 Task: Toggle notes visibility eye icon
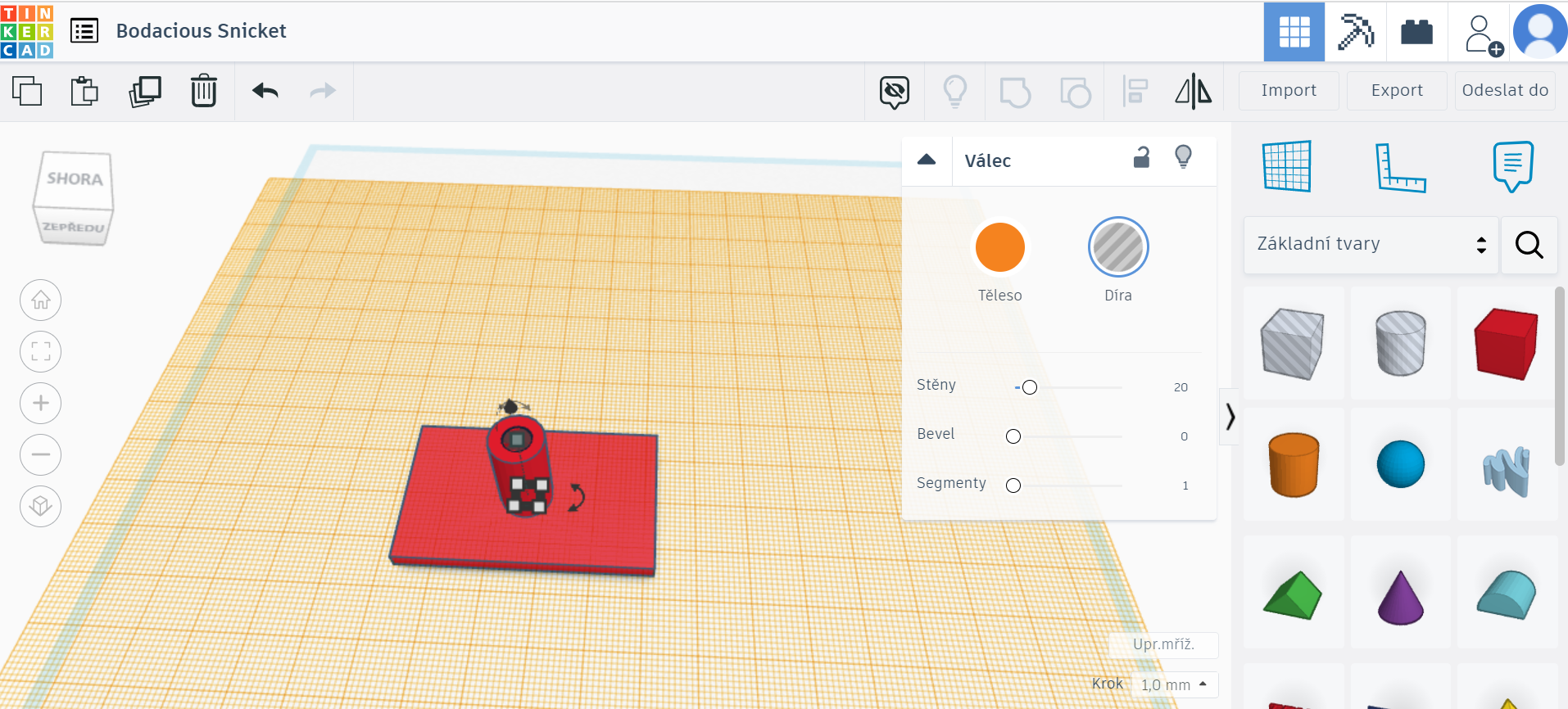coord(895,92)
